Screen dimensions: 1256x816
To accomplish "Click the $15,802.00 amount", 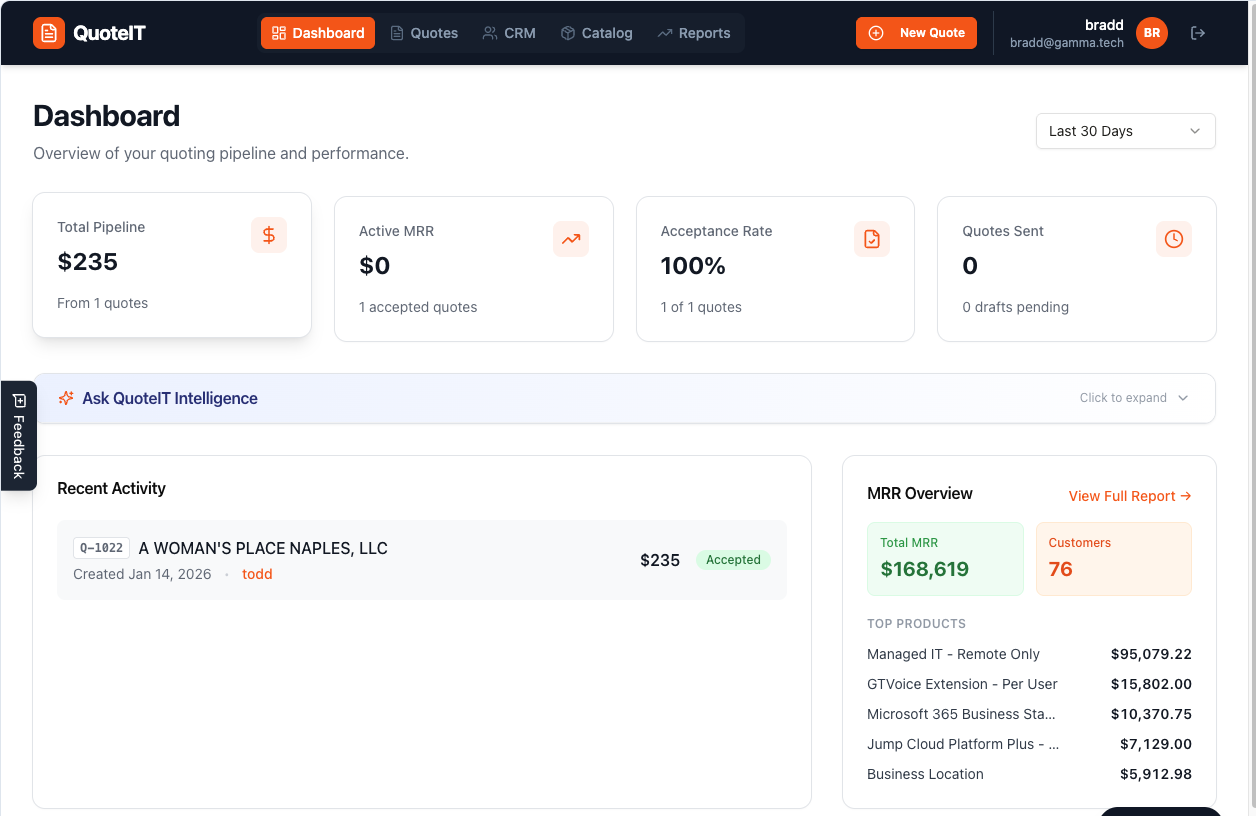I will coord(1151,684).
